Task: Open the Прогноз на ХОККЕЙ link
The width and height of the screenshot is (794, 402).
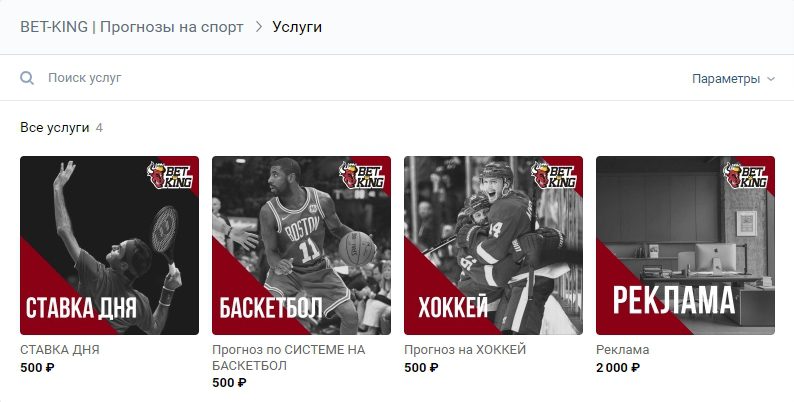Action: (x=465, y=350)
